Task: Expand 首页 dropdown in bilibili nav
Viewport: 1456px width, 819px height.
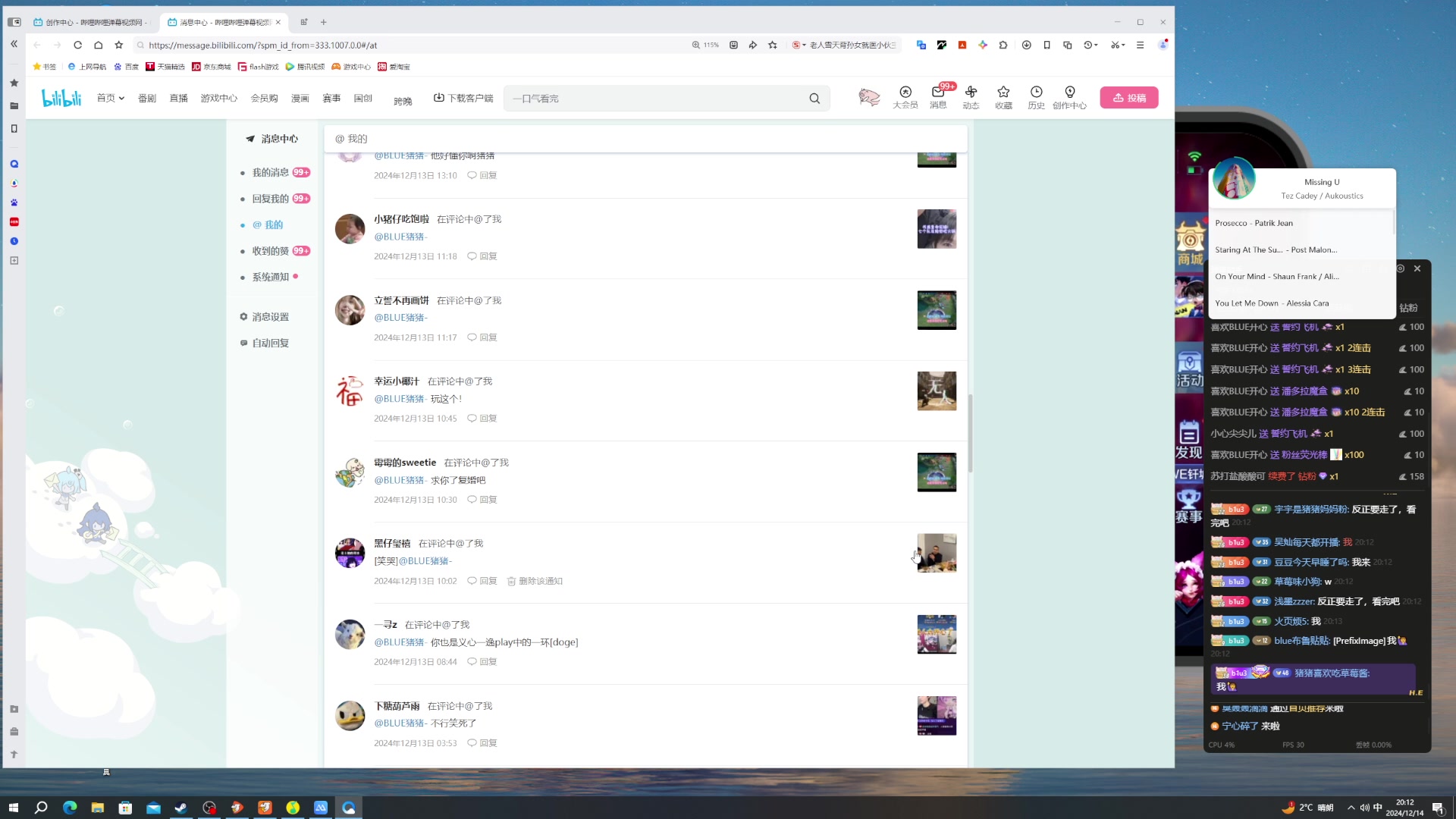Action: coord(111,98)
